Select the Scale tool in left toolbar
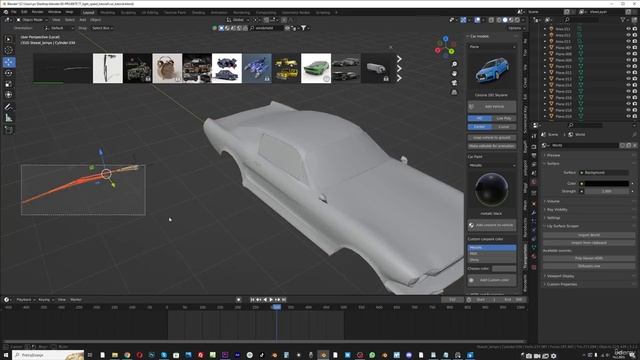The width and height of the screenshot is (640, 360). point(9,84)
